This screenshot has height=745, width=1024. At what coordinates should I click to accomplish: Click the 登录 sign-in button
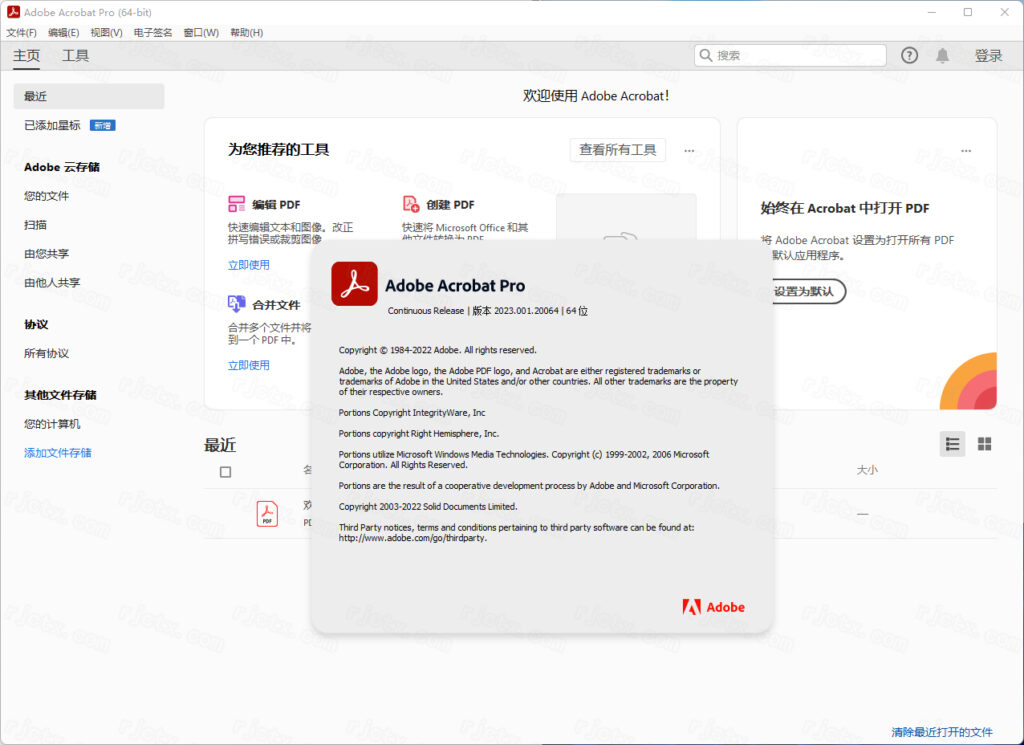(x=988, y=55)
